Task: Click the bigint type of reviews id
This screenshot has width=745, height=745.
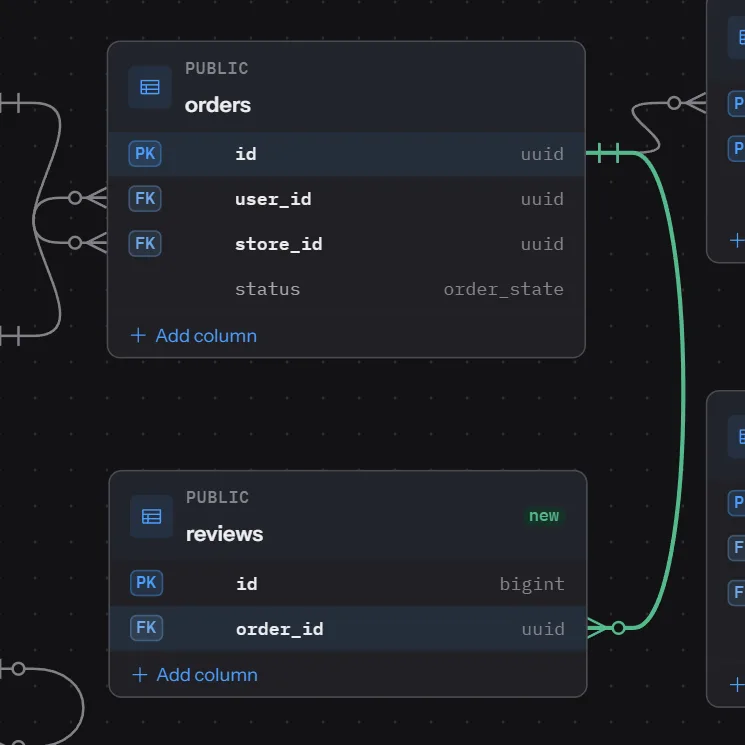Action: (532, 584)
